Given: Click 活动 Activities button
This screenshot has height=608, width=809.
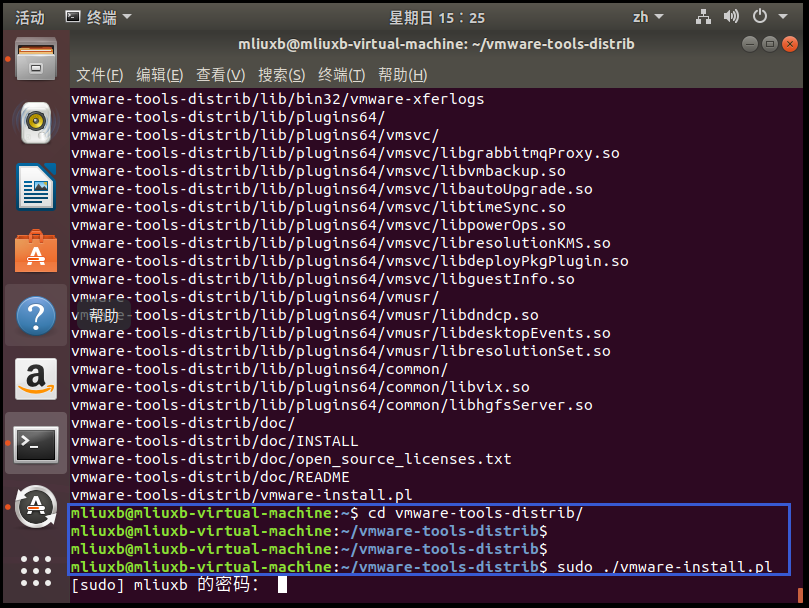Looking at the screenshot, I should tap(29, 18).
